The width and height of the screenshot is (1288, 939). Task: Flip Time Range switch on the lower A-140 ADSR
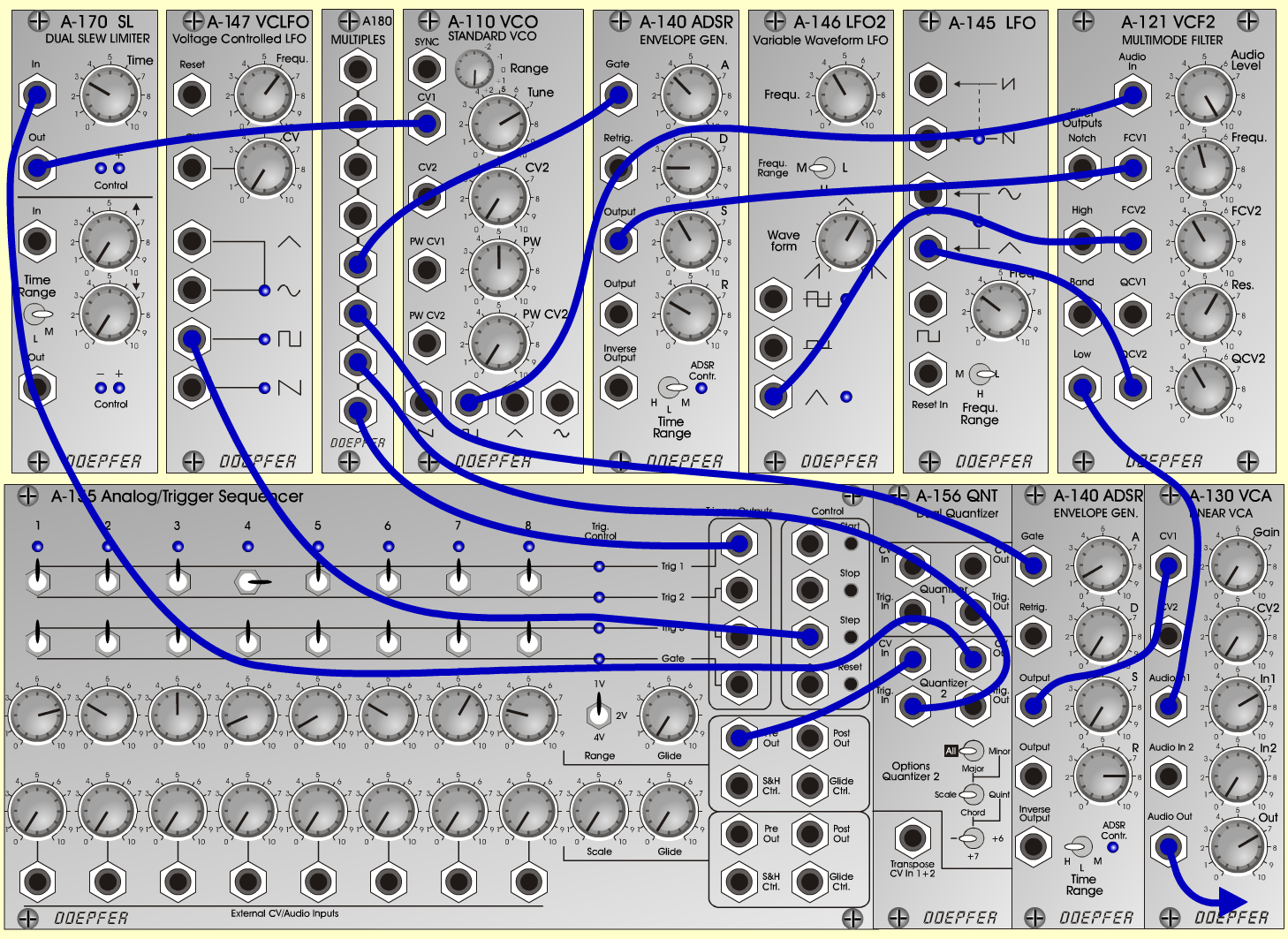1080,847
